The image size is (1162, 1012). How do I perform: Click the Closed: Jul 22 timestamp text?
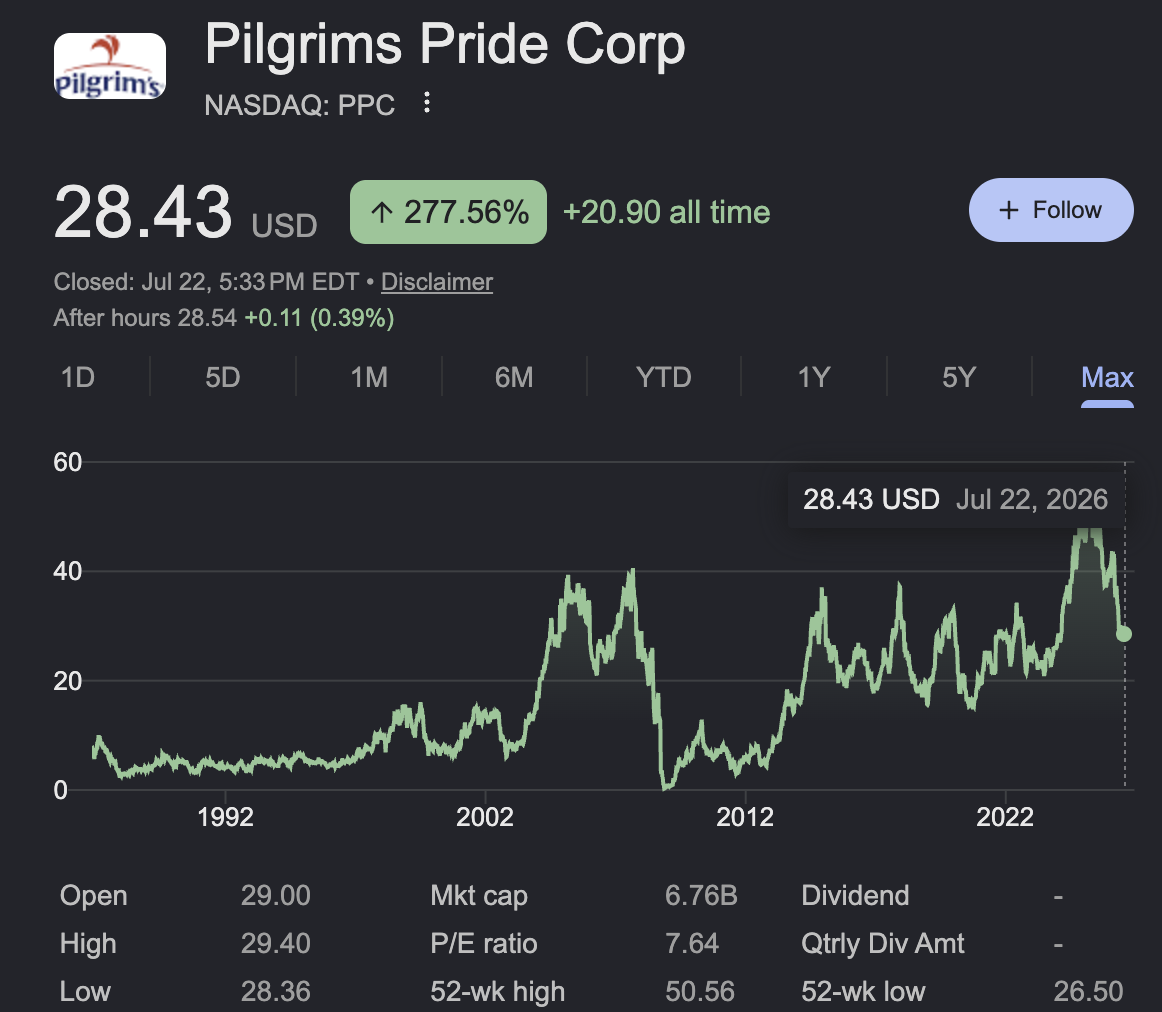coord(206,282)
